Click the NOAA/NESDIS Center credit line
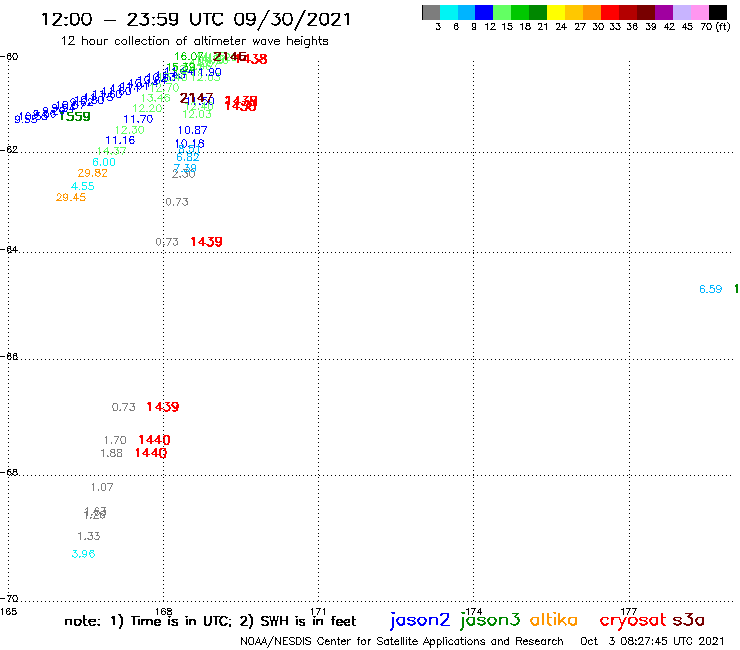Screen dimensions: 740x650 coord(402,642)
